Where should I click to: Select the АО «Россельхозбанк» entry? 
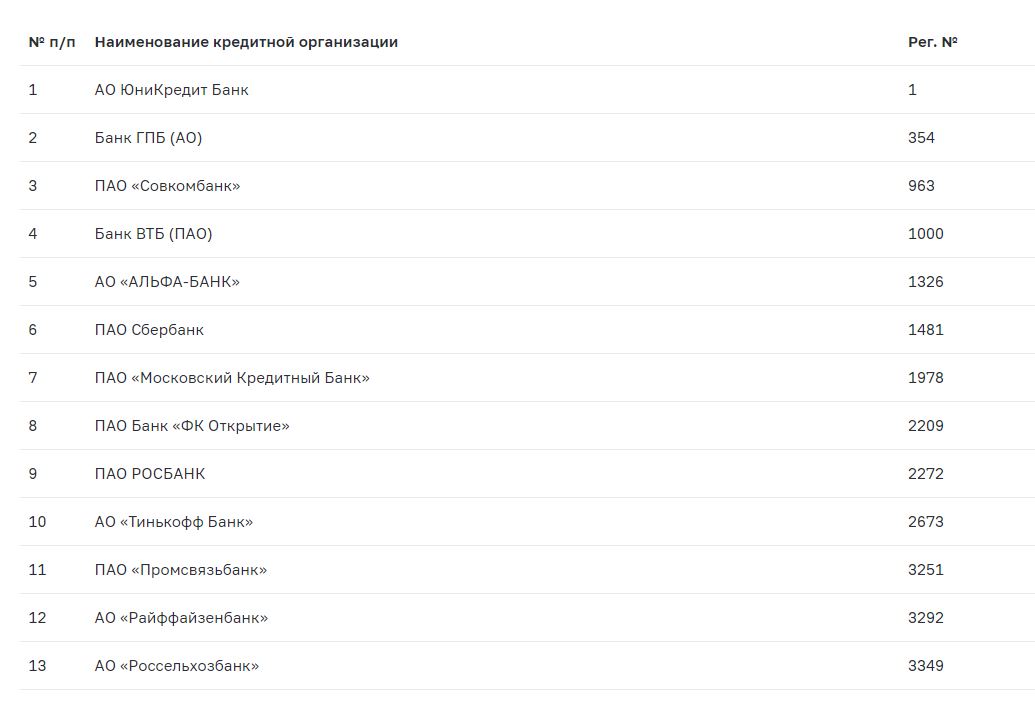tap(177, 666)
